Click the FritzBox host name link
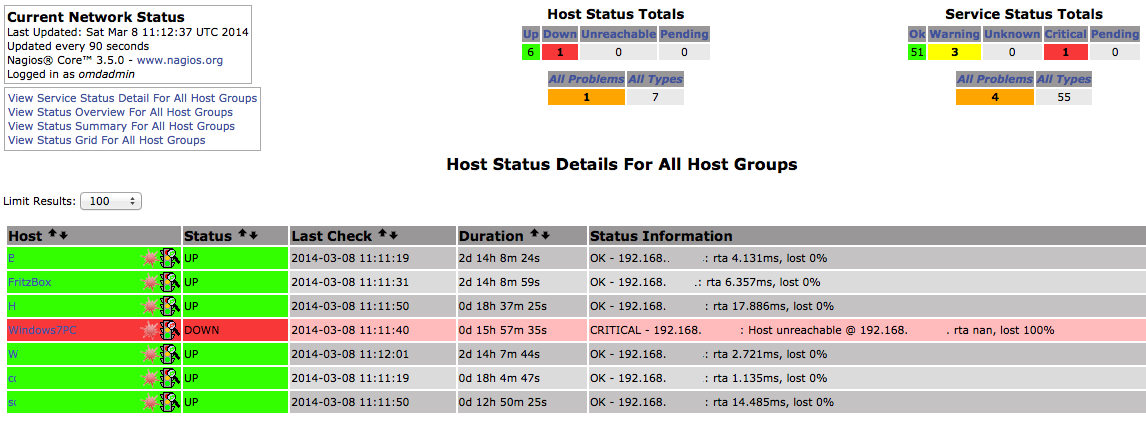1146x425 pixels. point(29,282)
